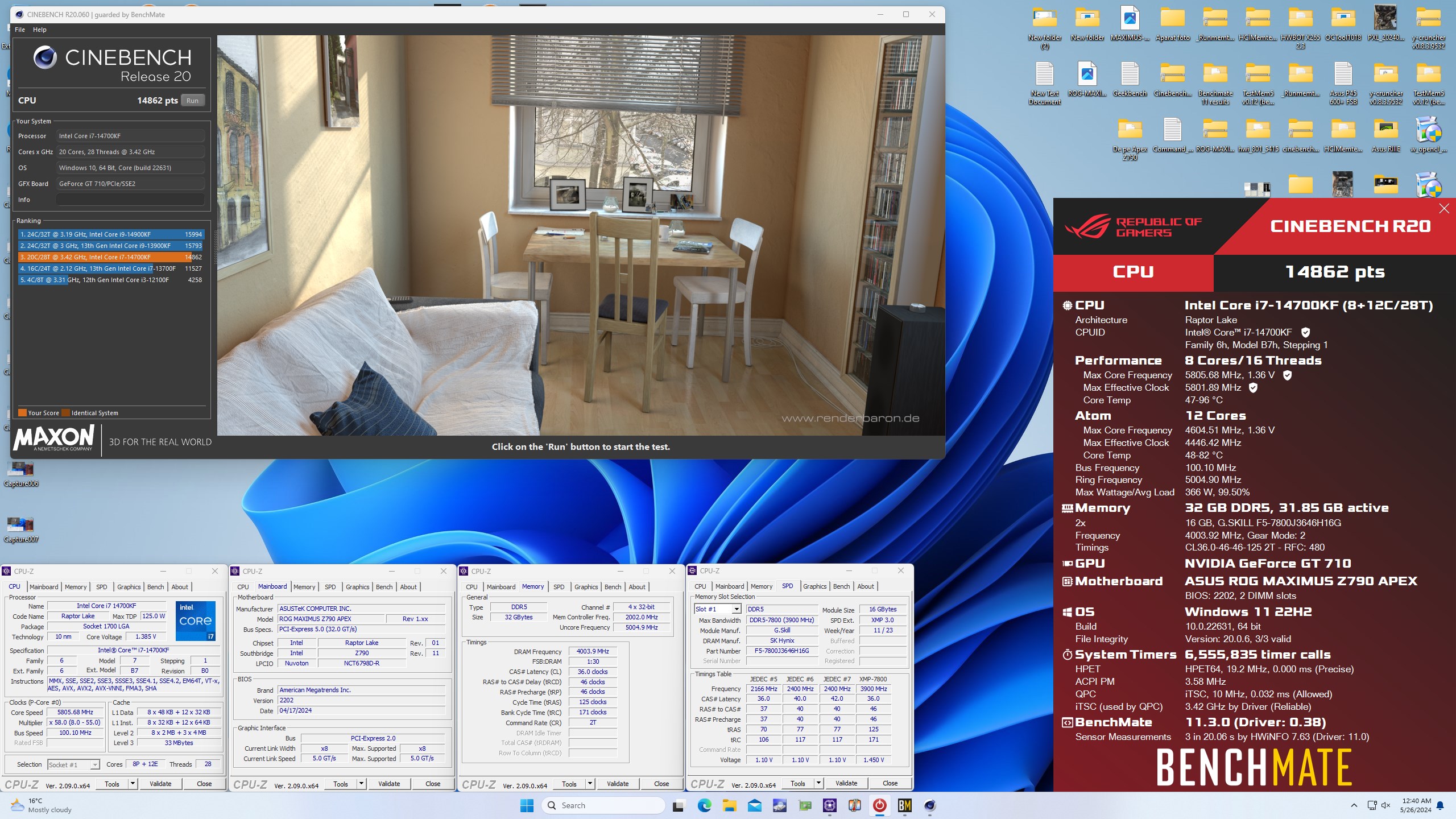Open the green GPU card taskbar icon
The width and height of the screenshot is (1456, 819).
coord(805,805)
